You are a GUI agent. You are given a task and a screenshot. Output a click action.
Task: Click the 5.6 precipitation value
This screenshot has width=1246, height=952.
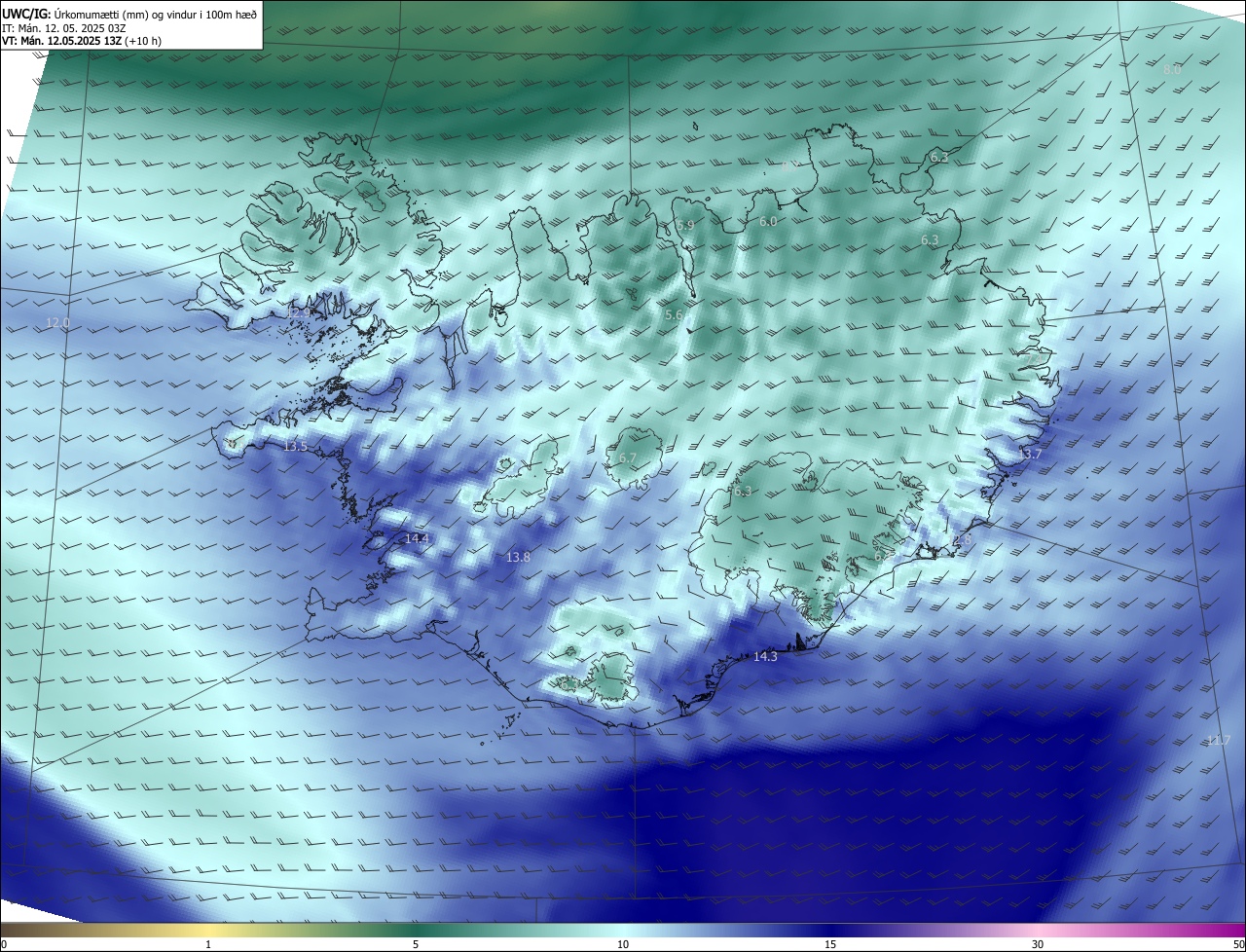click(674, 315)
